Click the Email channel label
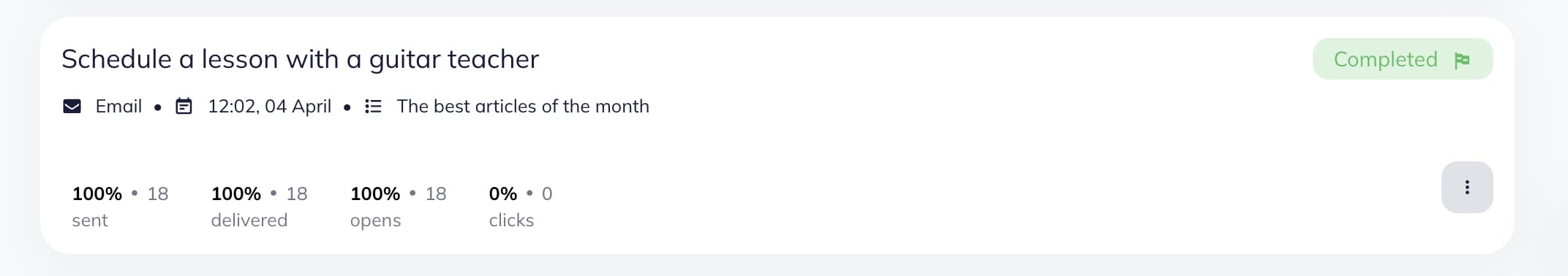1568x276 pixels. coord(118,107)
